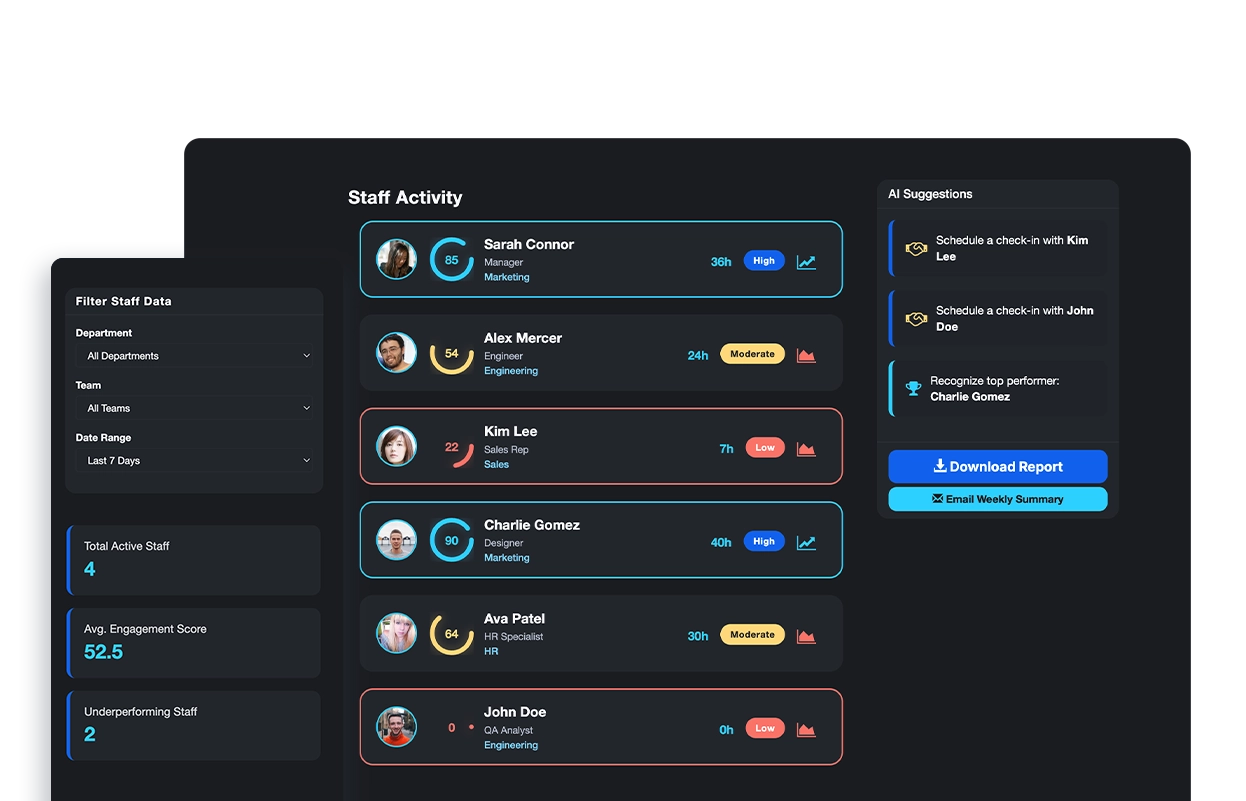
Task: Click Ava Patel's engagement score ring showing 64
Action: (x=452, y=634)
